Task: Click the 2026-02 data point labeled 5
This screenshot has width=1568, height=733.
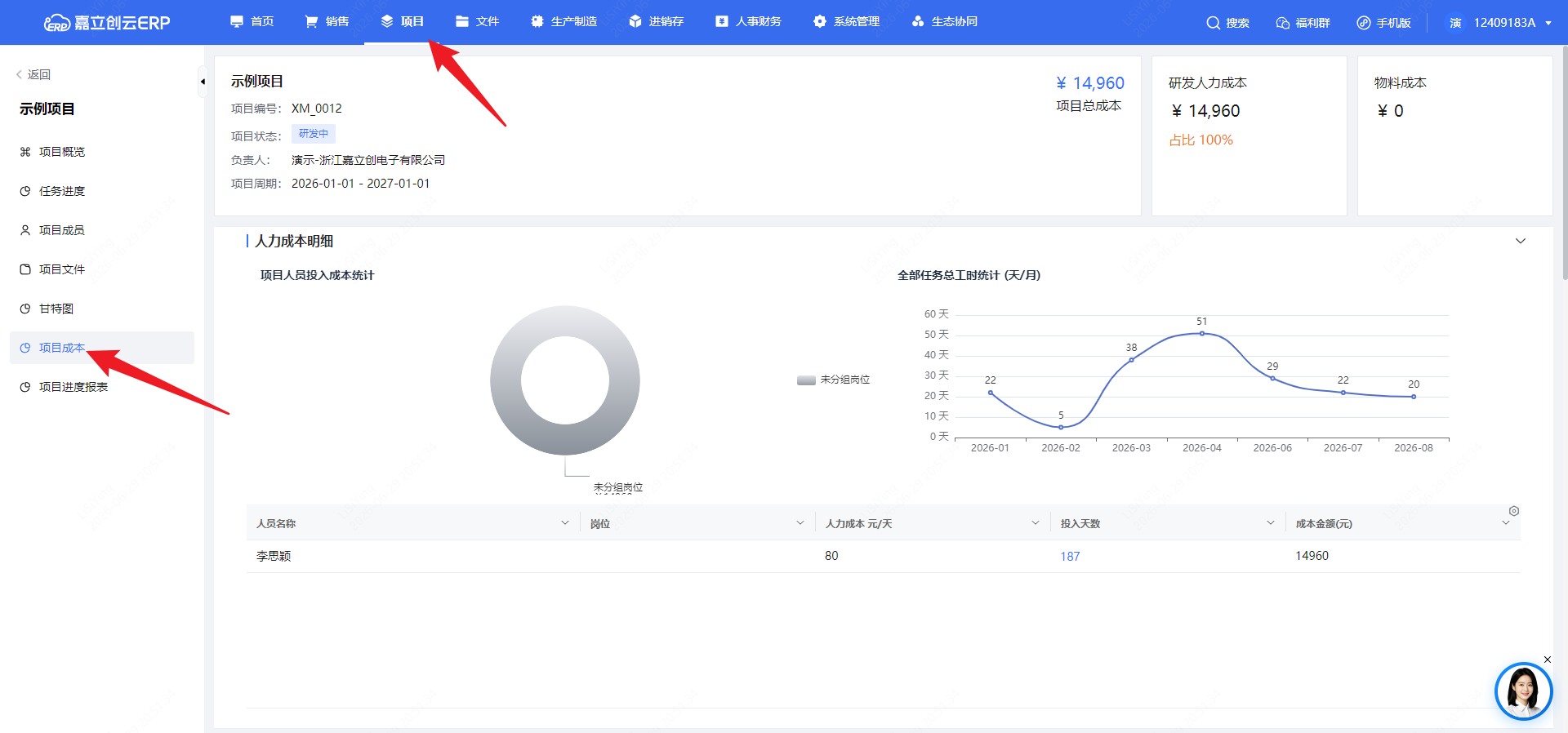Action: click(1061, 427)
